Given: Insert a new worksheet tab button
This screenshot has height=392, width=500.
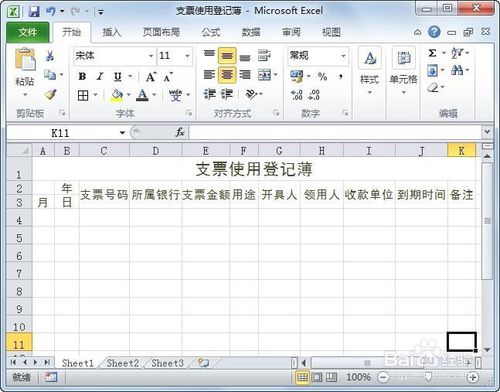Looking at the screenshot, I should click(203, 363).
